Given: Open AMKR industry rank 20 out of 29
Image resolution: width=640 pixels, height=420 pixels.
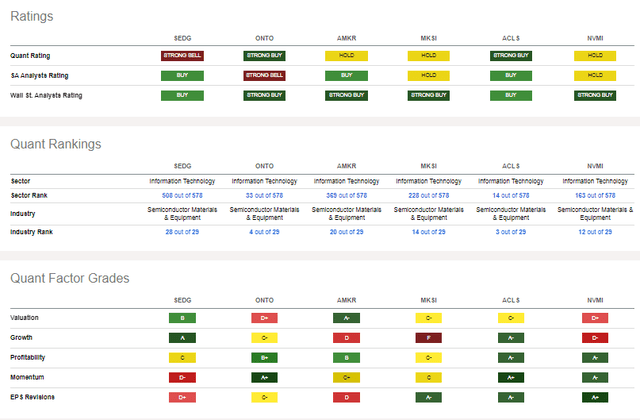Looking at the screenshot, I should (347, 232).
